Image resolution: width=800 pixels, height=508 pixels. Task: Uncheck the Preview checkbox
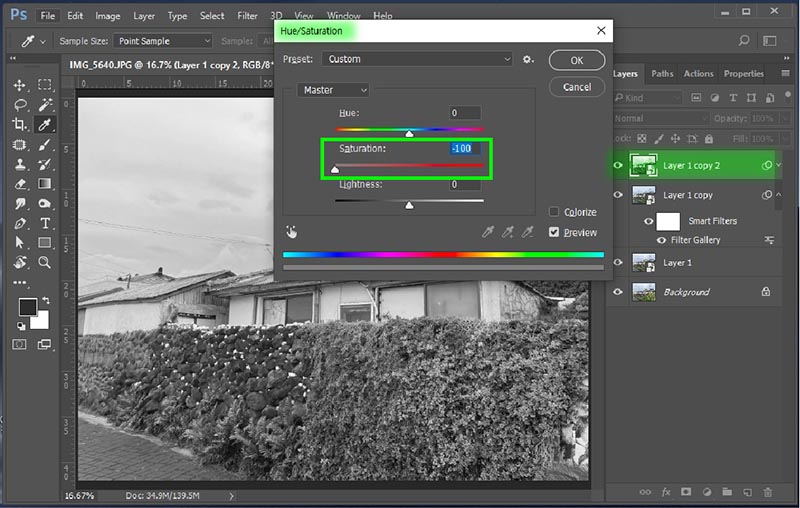[x=554, y=232]
